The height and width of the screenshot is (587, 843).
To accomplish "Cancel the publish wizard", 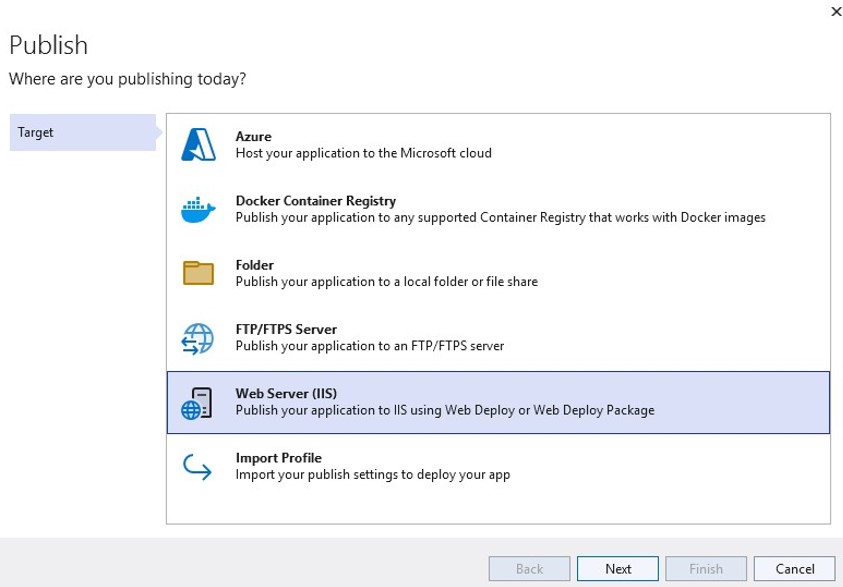I will coord(795,569).
